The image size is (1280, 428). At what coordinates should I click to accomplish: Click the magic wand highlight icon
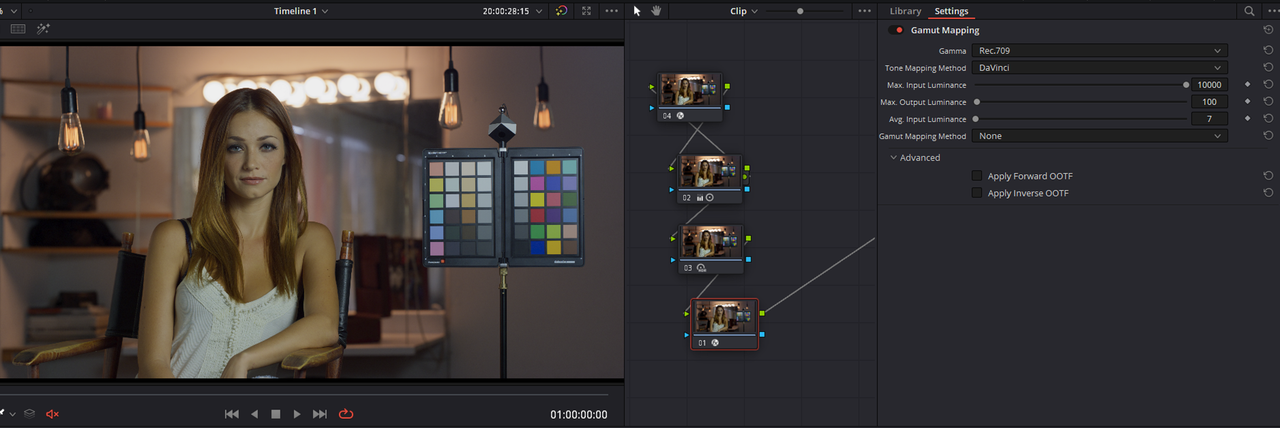[44, 29]
